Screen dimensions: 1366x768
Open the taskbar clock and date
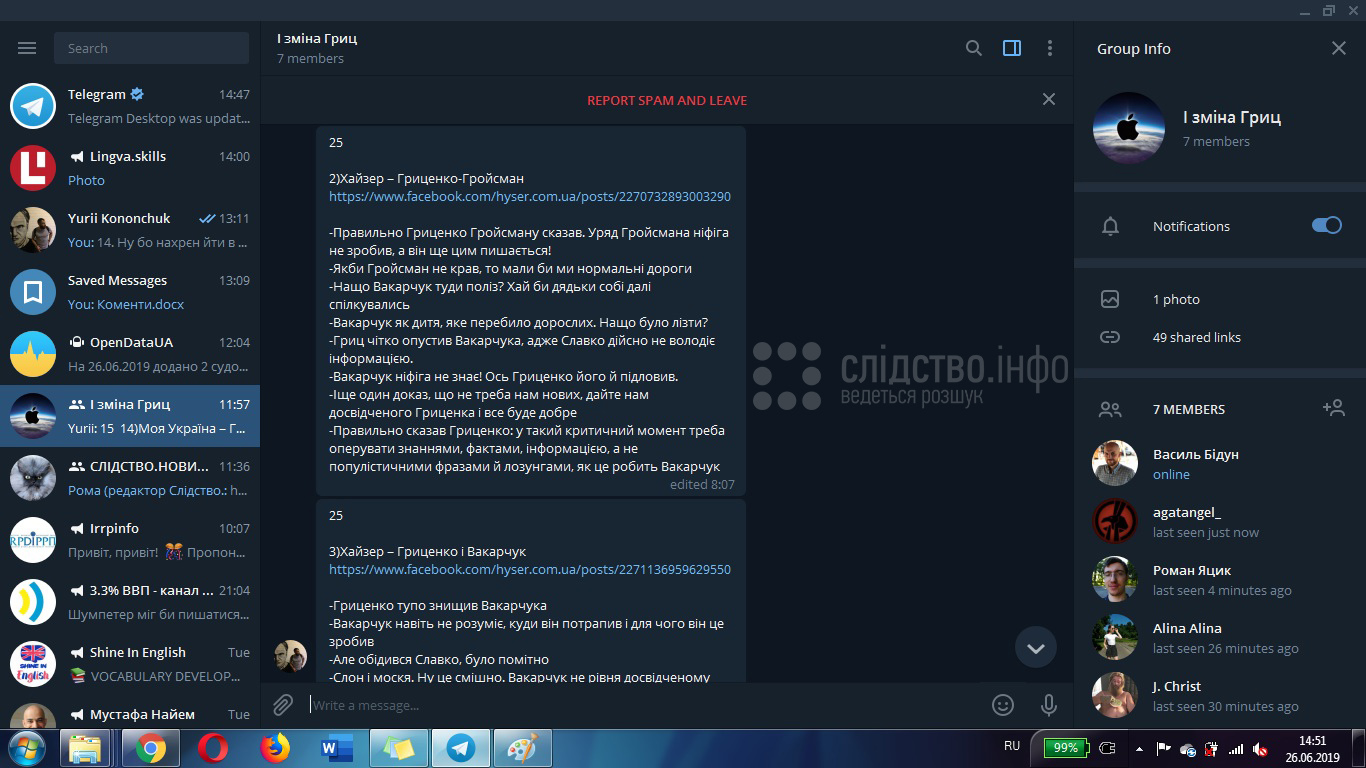pyautogui.click(x=1312, y=748)
